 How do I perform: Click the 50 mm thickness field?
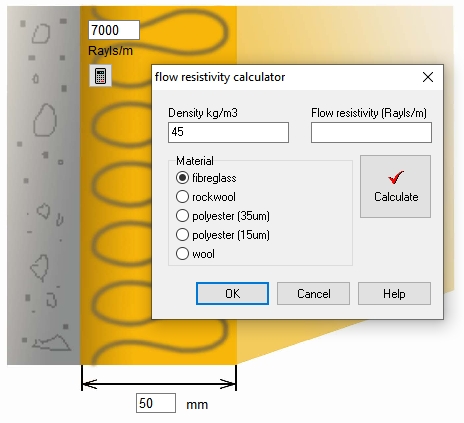point(156,403)
